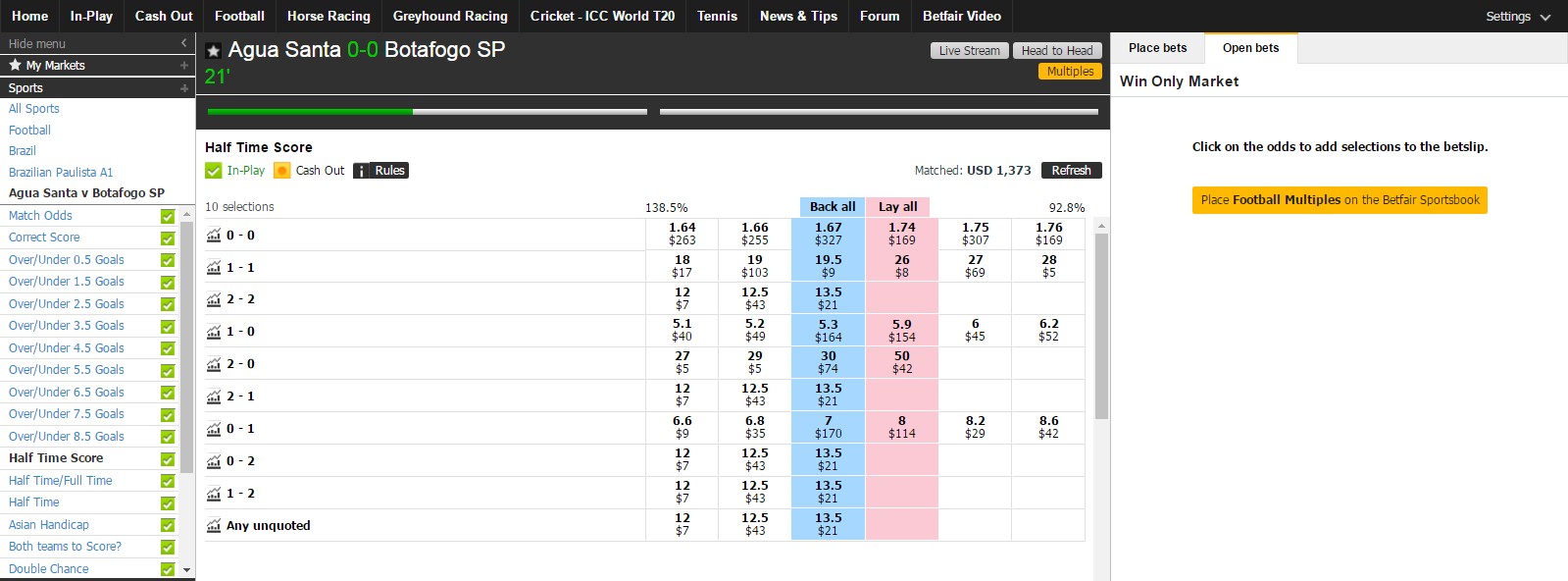This screenshot has width=1568, height=581.
Task: Refresh the market odds
Action: (x=1071, y=171)
